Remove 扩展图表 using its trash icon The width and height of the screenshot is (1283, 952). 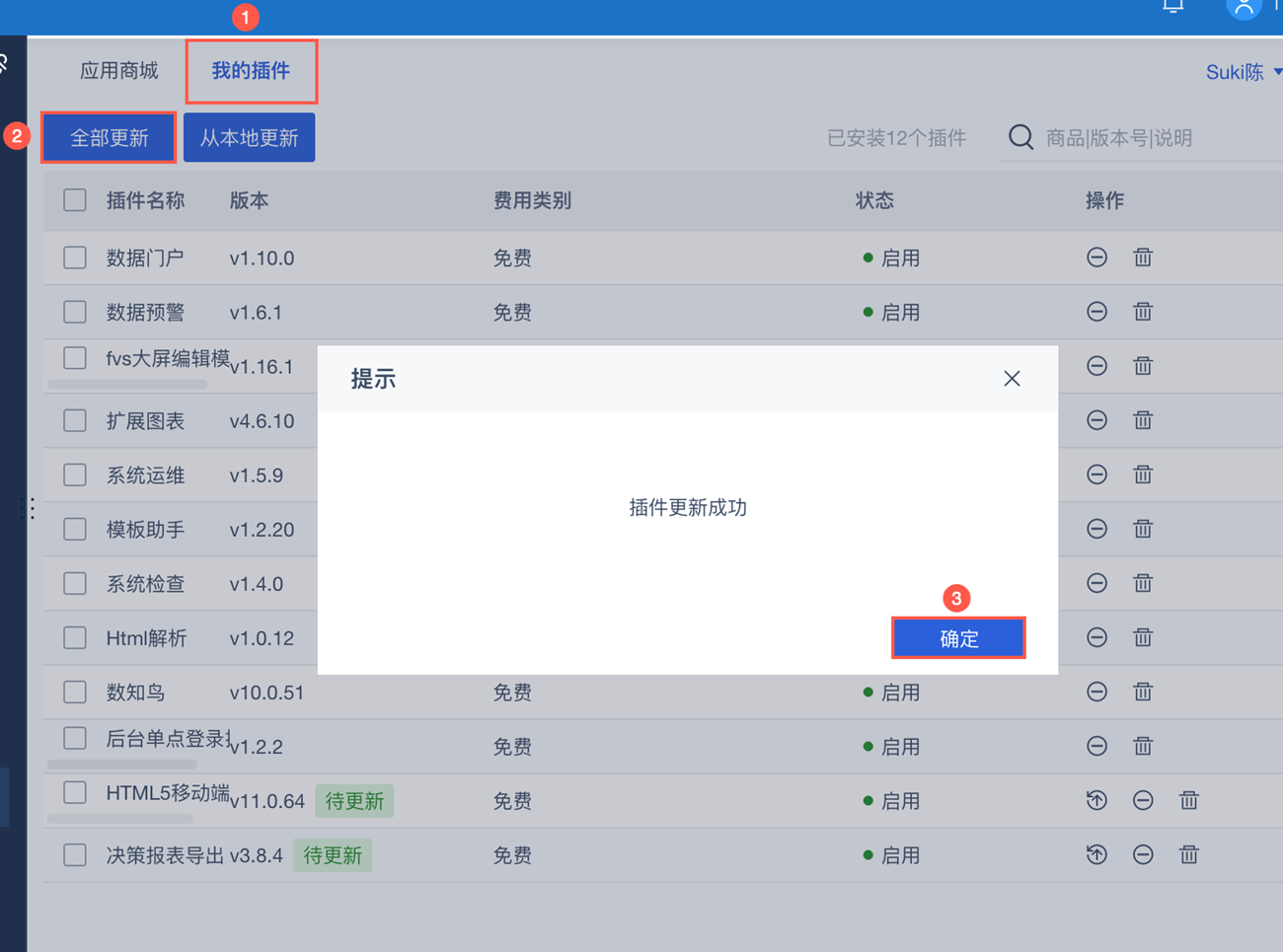click(1143, 420)
